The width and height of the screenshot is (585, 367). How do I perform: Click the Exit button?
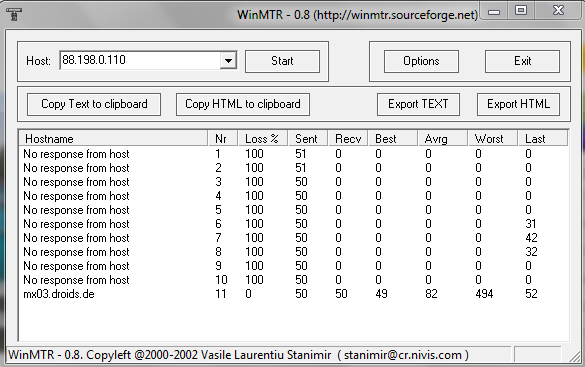click(x=522, y=61)
